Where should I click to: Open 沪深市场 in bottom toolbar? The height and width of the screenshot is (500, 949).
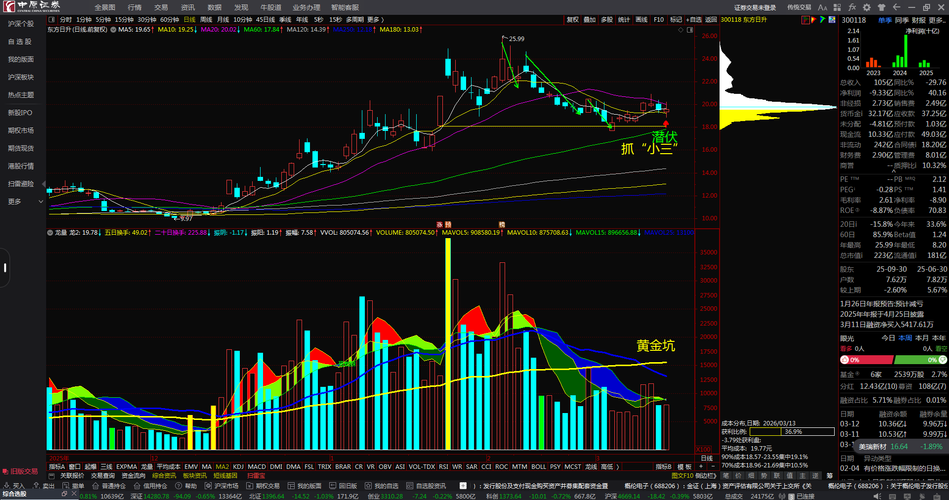[222, 485]
